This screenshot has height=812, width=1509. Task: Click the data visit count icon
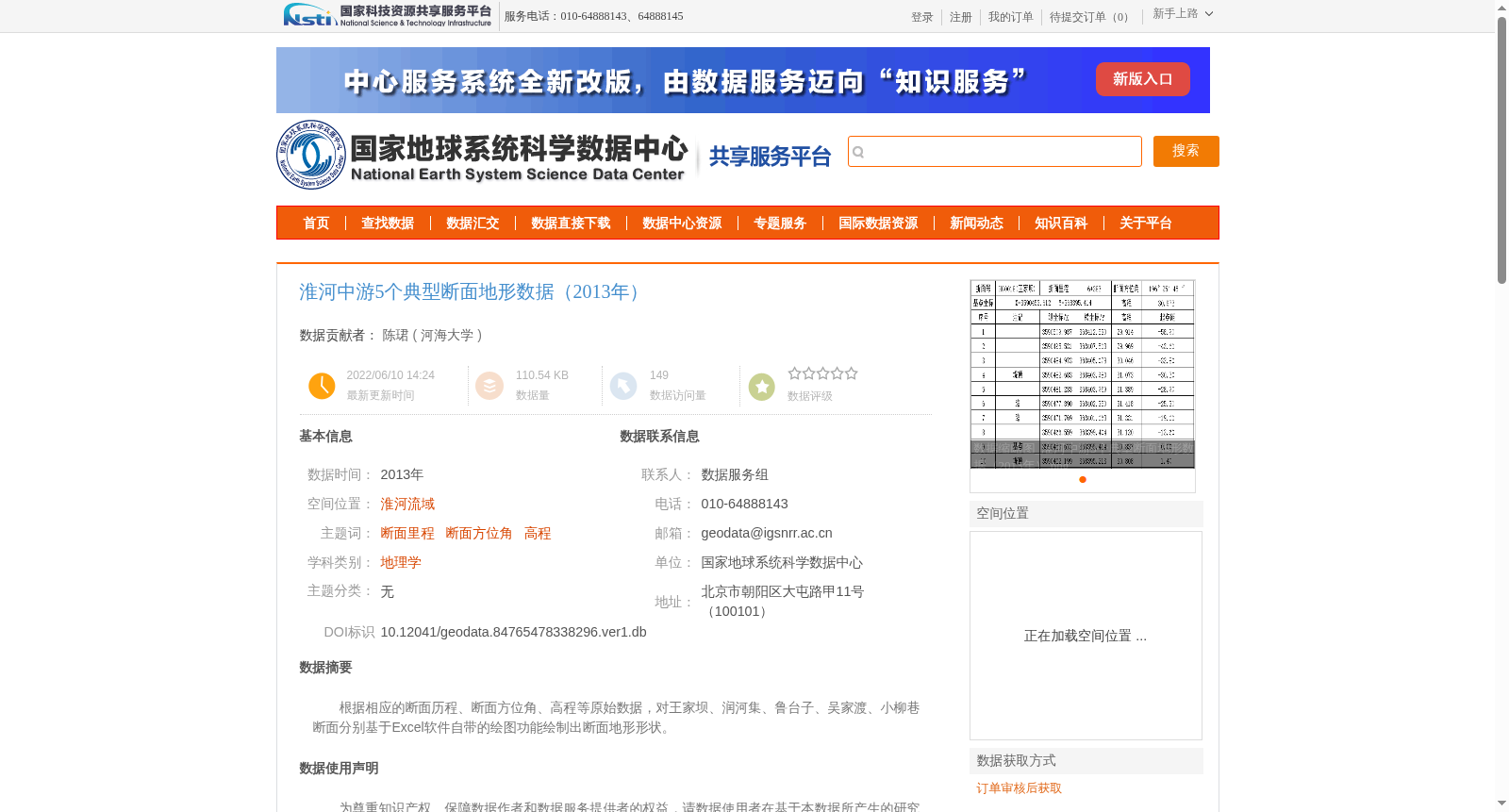click(x=623, y=386)
